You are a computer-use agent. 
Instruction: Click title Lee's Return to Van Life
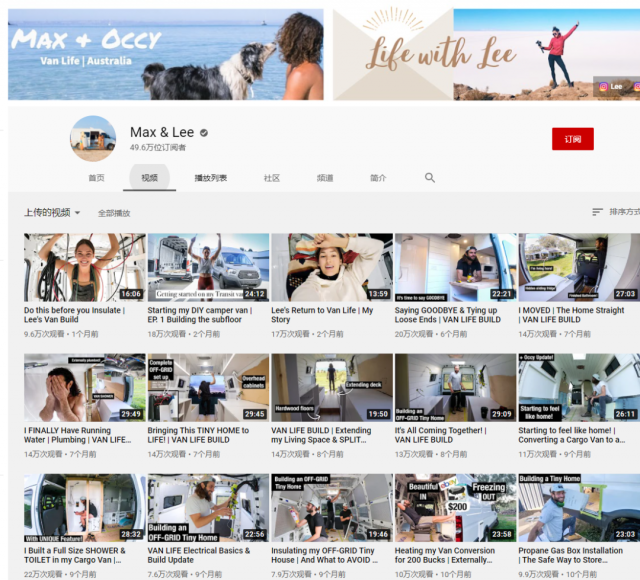322,315
